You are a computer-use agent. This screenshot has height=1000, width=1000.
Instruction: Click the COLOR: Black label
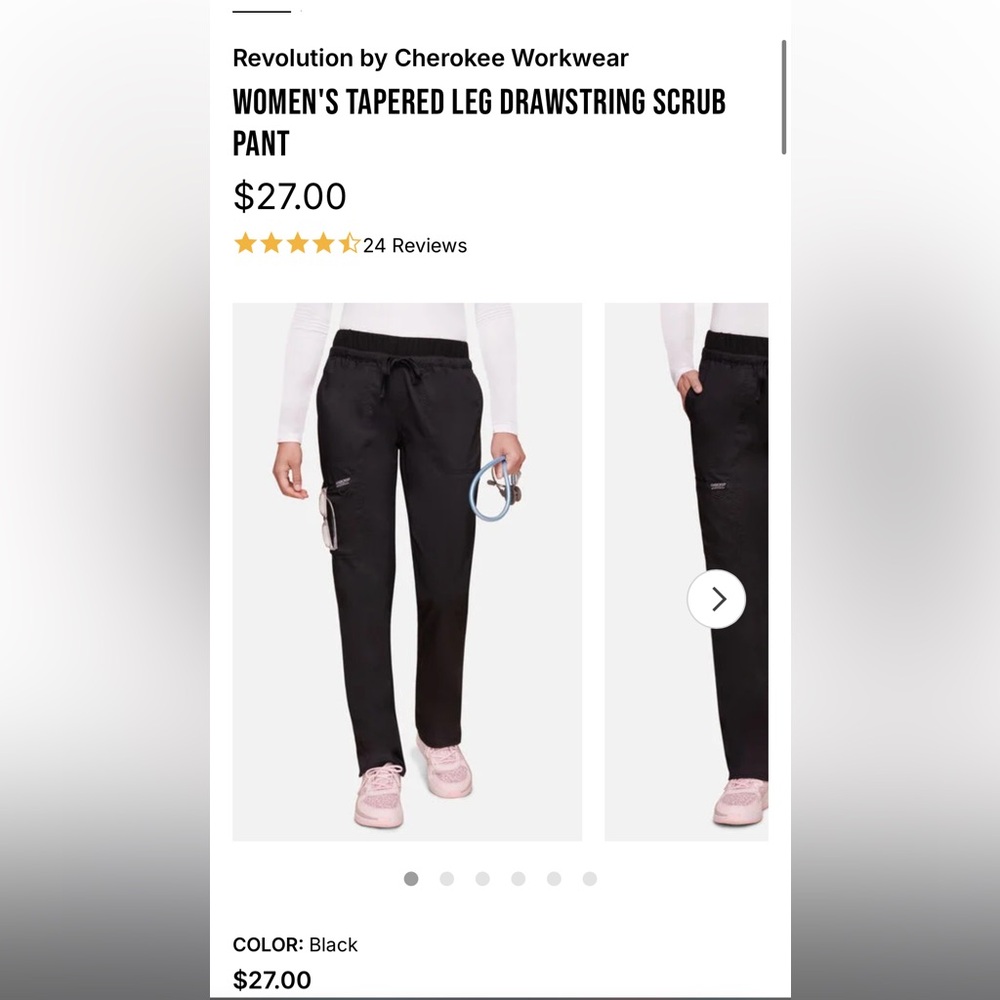tap(295, 945)
